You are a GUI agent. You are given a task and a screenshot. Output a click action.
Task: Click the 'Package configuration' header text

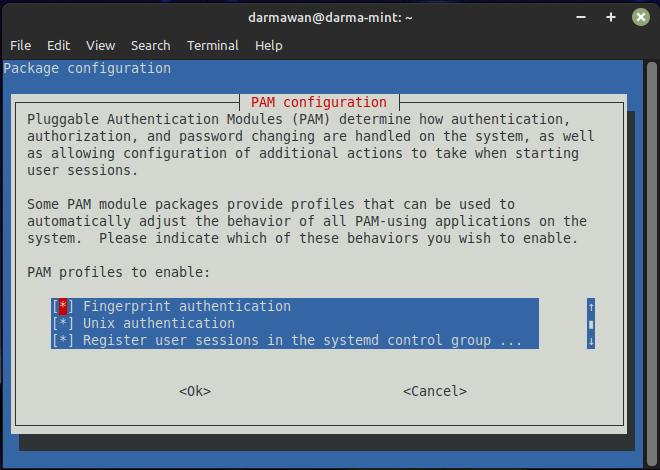87,68
